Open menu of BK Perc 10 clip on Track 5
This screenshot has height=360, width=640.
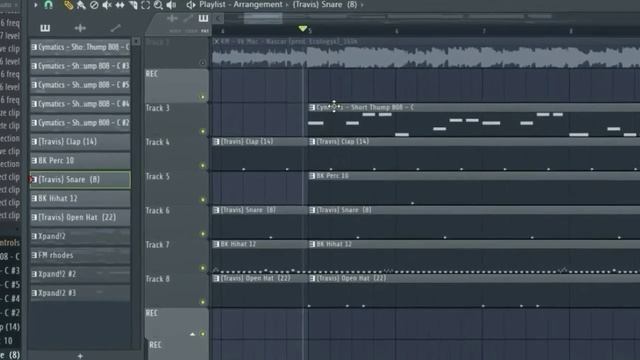pos(312,176)
